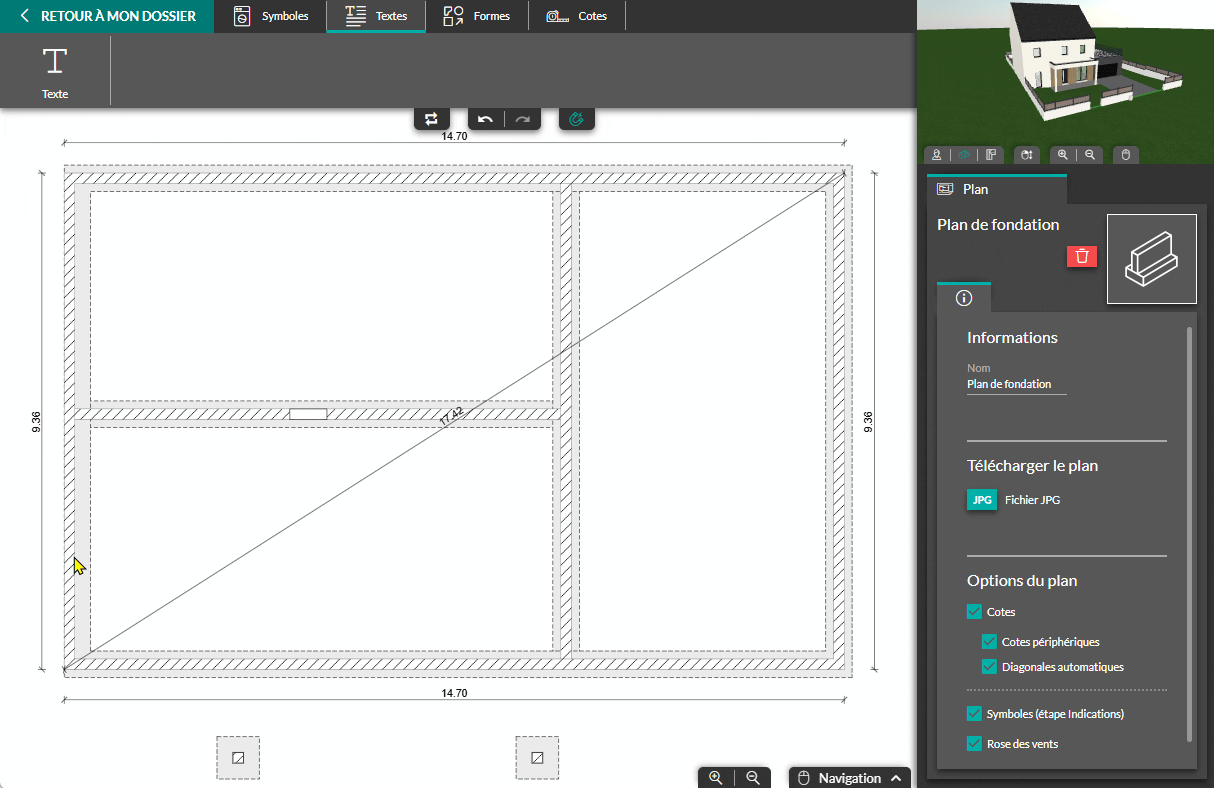Toggle Diagonales automatiques checkbox
Screen dimensions: 1214x788
(990, 667)
